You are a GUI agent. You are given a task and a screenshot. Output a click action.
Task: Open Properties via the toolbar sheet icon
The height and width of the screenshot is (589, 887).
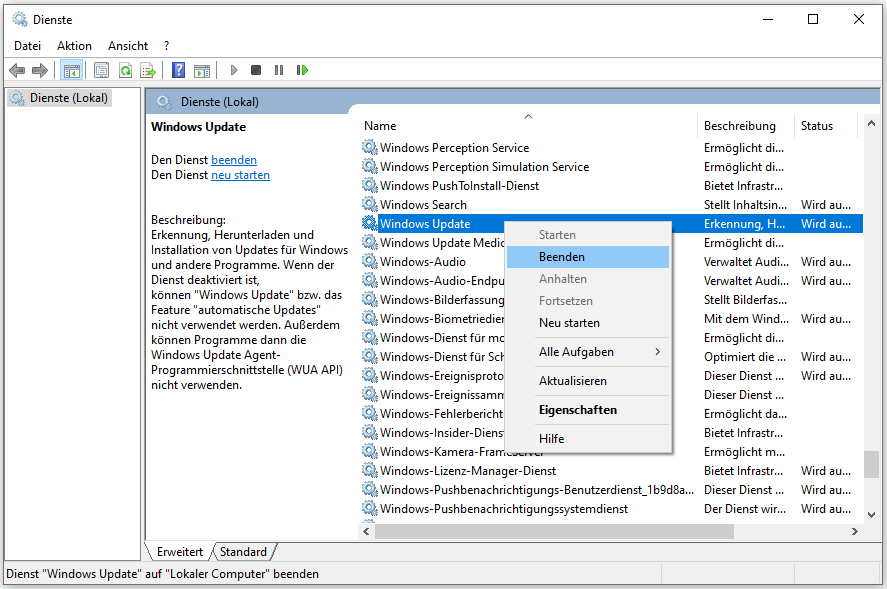pyautogui.click(x=102, y=70)
